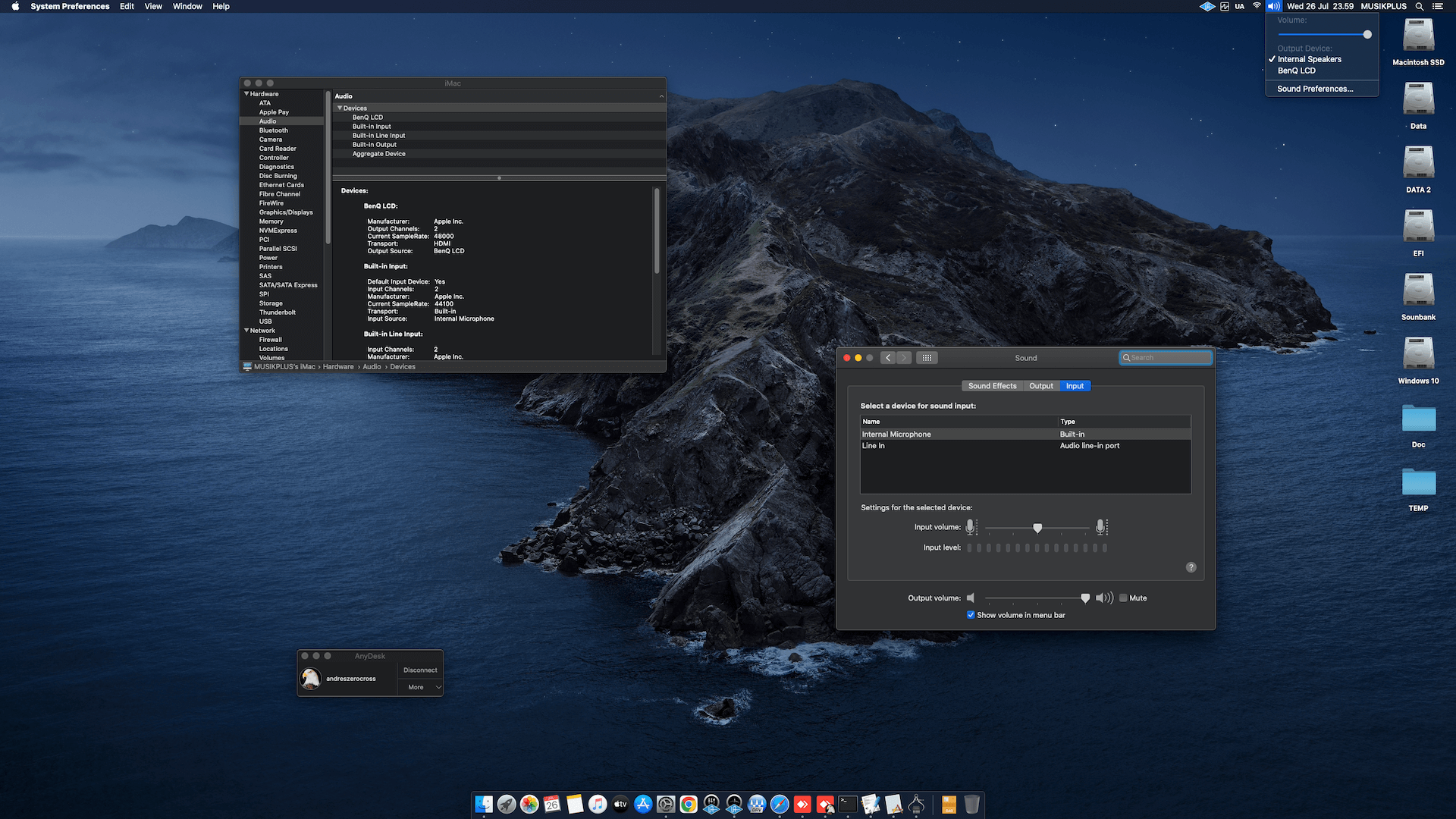Show all preferences grid button

(x=927, y=358)
